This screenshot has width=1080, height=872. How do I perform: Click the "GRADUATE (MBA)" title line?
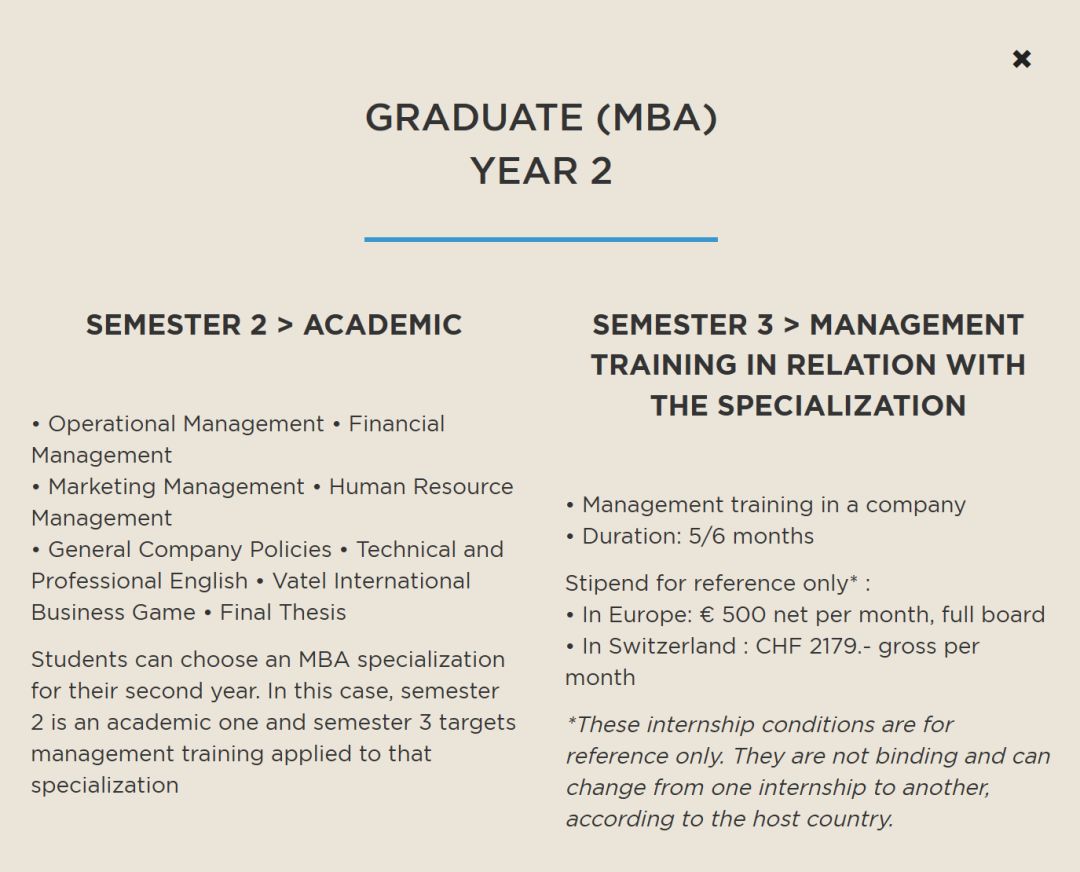[x=541, y=118]
